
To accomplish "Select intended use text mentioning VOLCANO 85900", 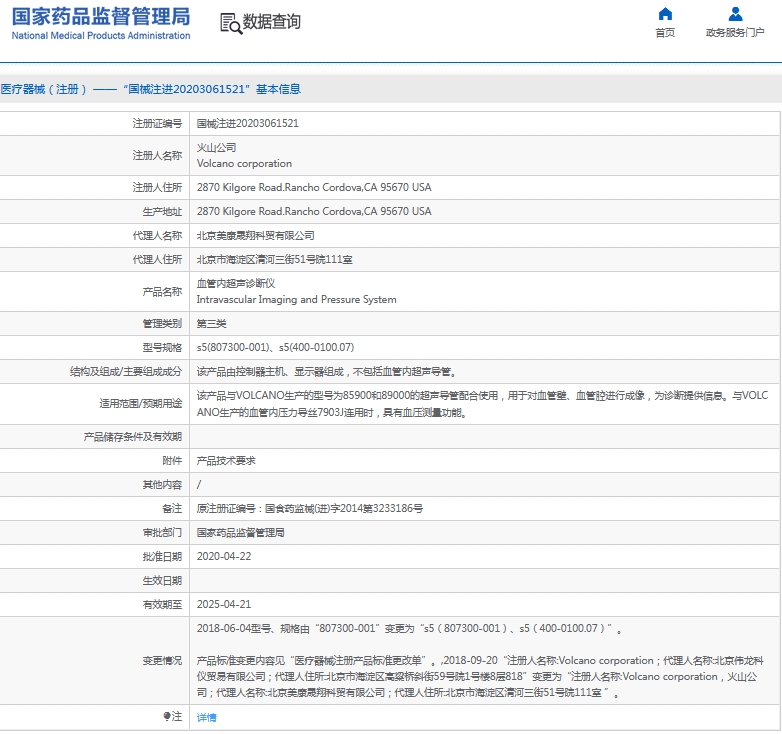I will (482, 404).
